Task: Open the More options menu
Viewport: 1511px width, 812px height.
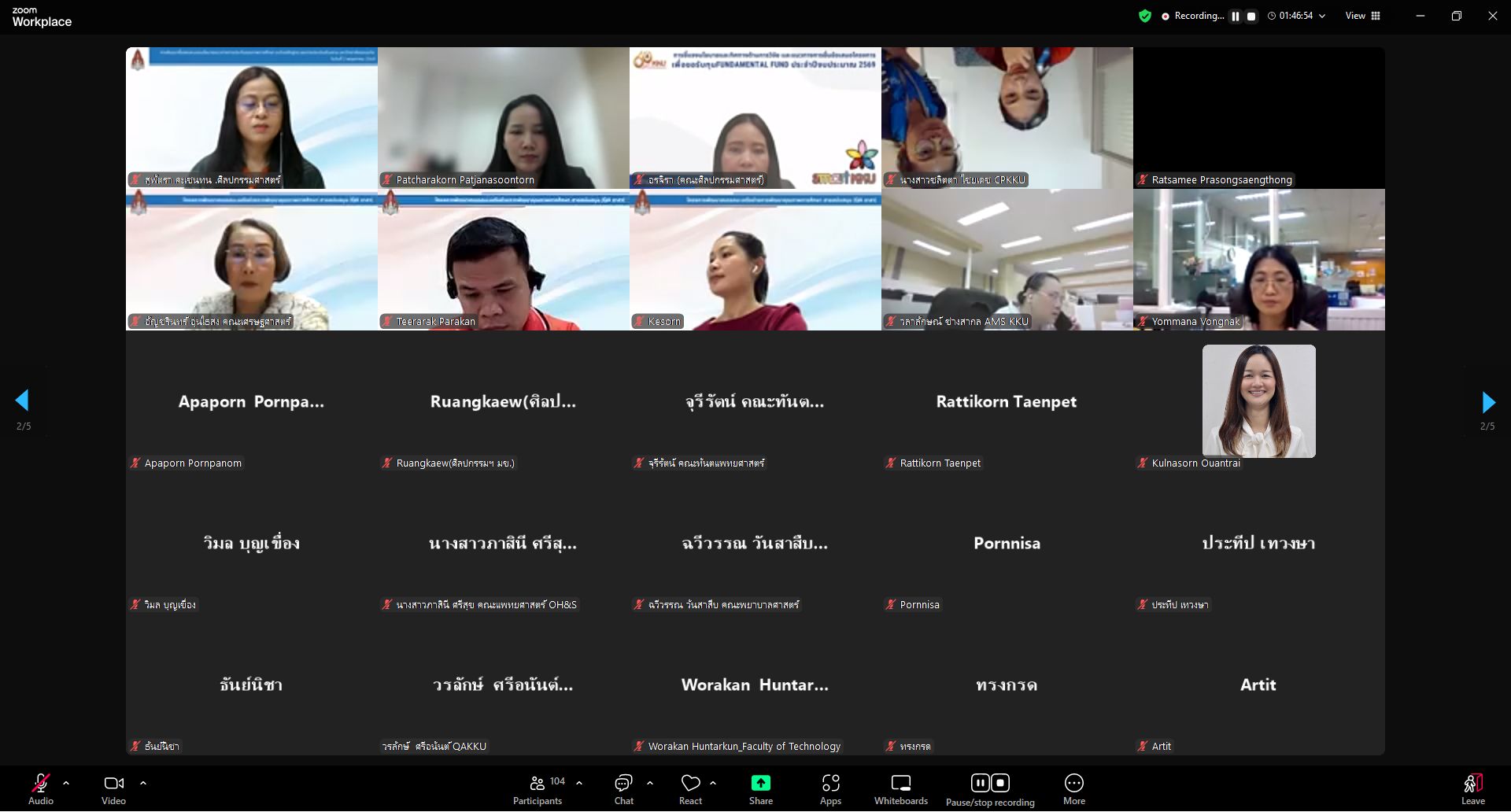Action: click(1074, 789)
